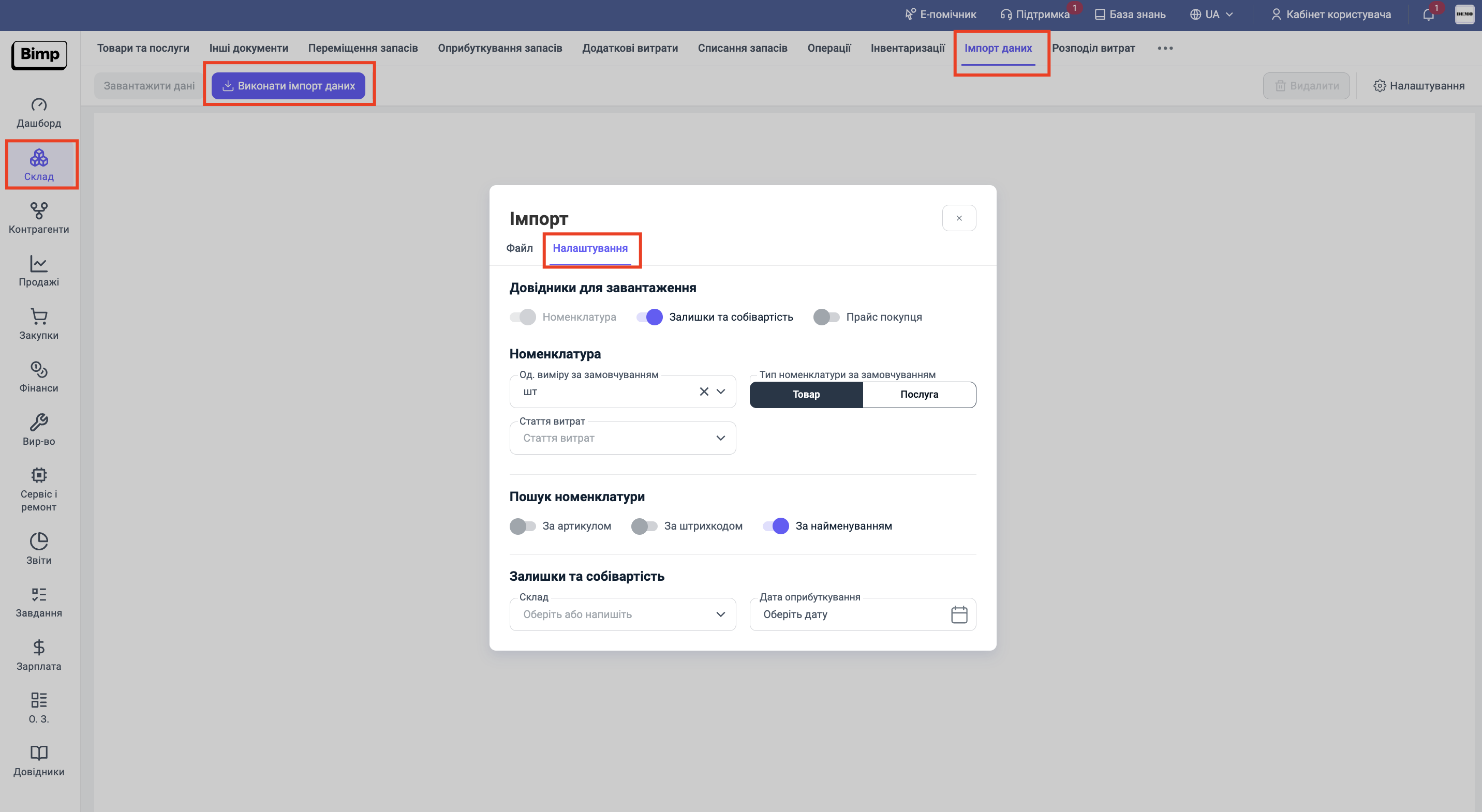Open Контрагенти section in sidebar
Screen dimensions: 1482x812
[x=38, y=218]
